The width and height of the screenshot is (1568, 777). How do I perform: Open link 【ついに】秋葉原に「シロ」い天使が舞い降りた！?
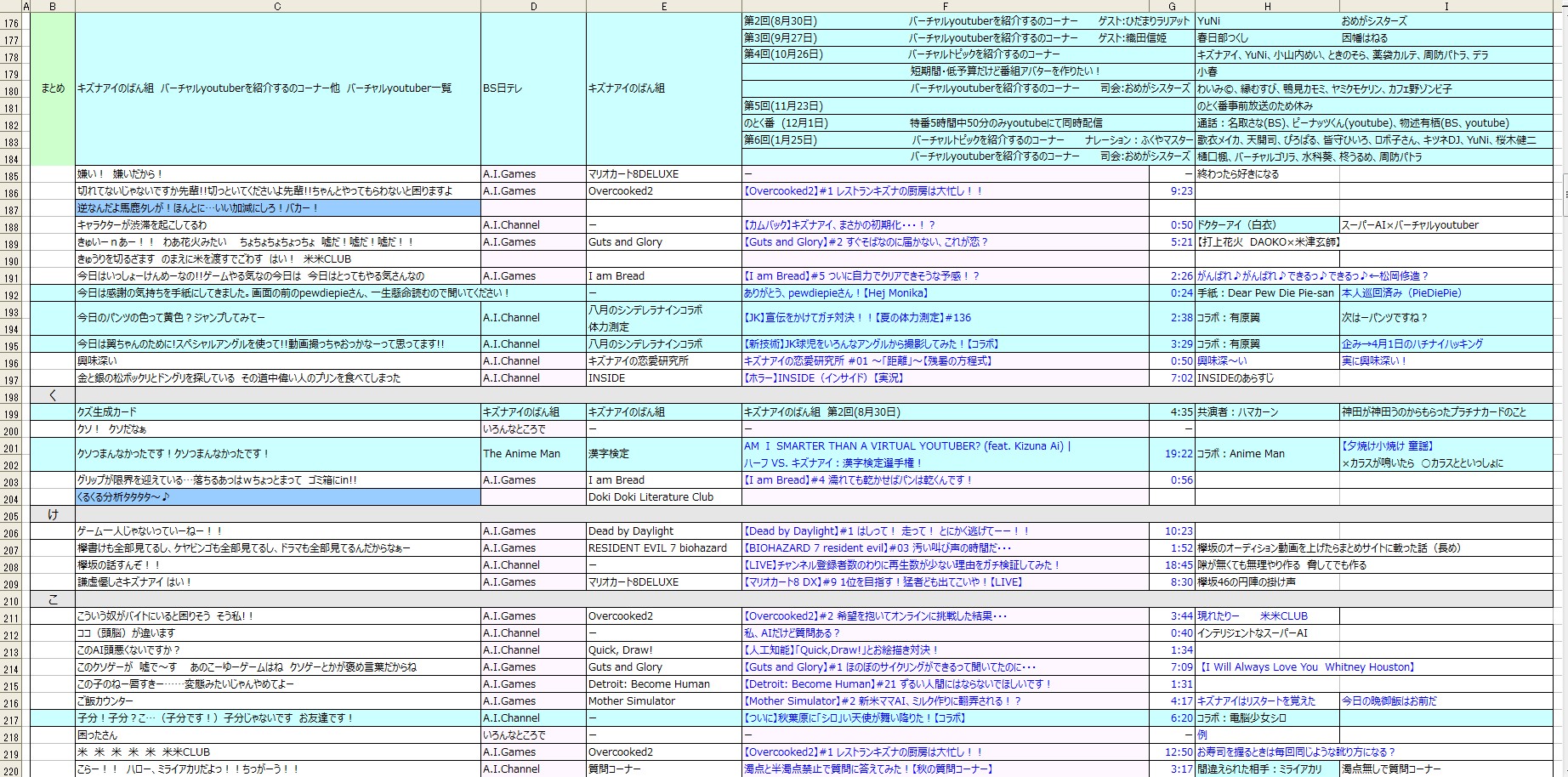tap(855, 718)
